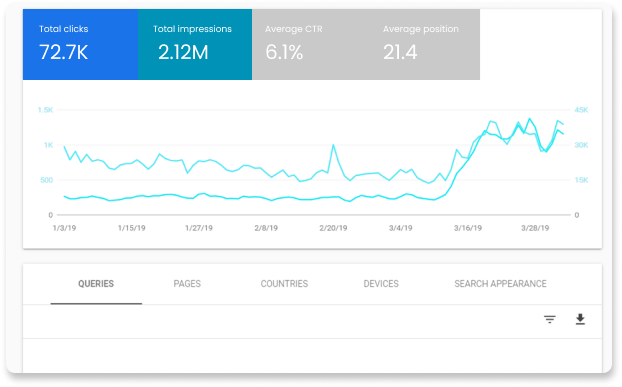This screenshot has width=622, height=387.
Task: Click the 1/27/19 date label
Action: click(199, 228)
